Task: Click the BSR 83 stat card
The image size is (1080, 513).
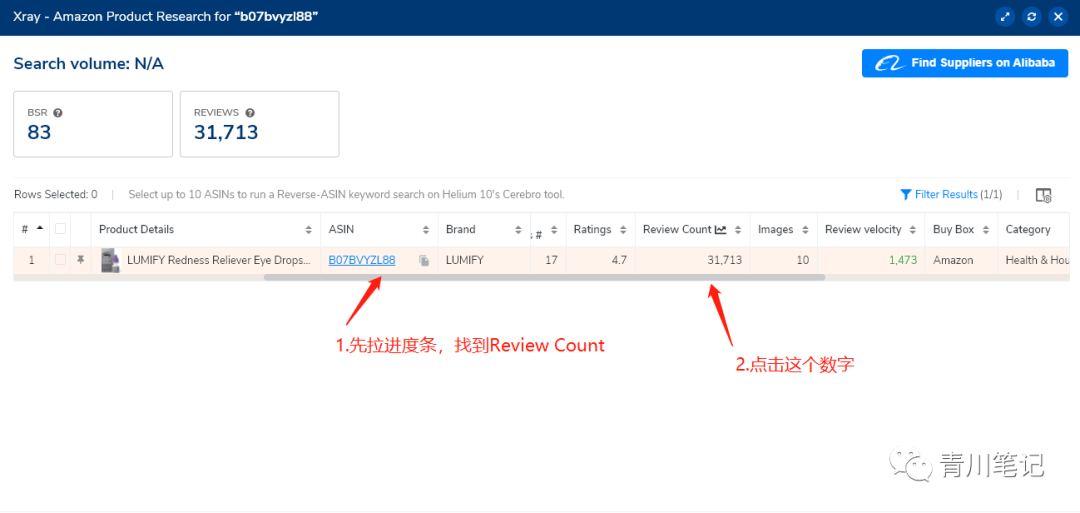Action: [93, 124]
